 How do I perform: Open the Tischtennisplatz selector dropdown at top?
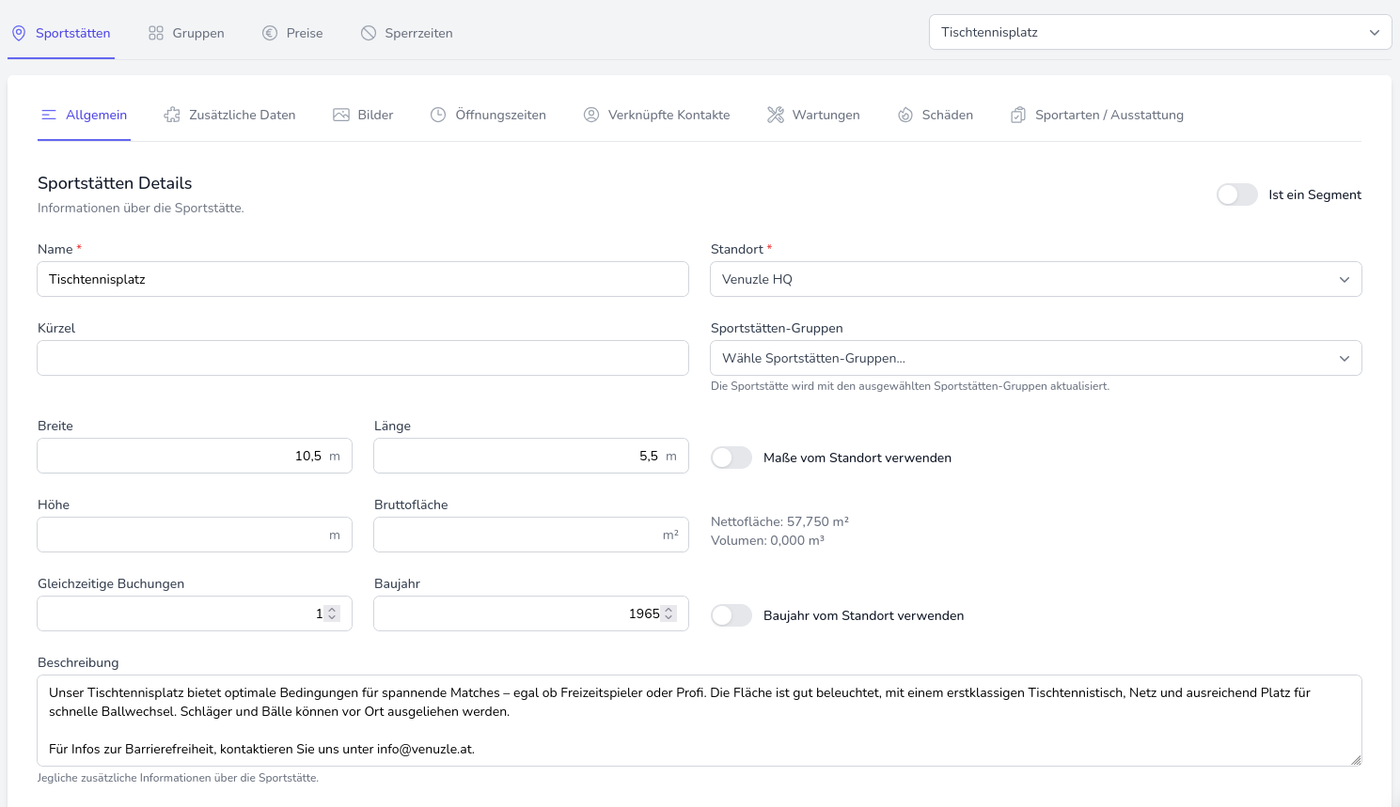(x=1160, y=32)
